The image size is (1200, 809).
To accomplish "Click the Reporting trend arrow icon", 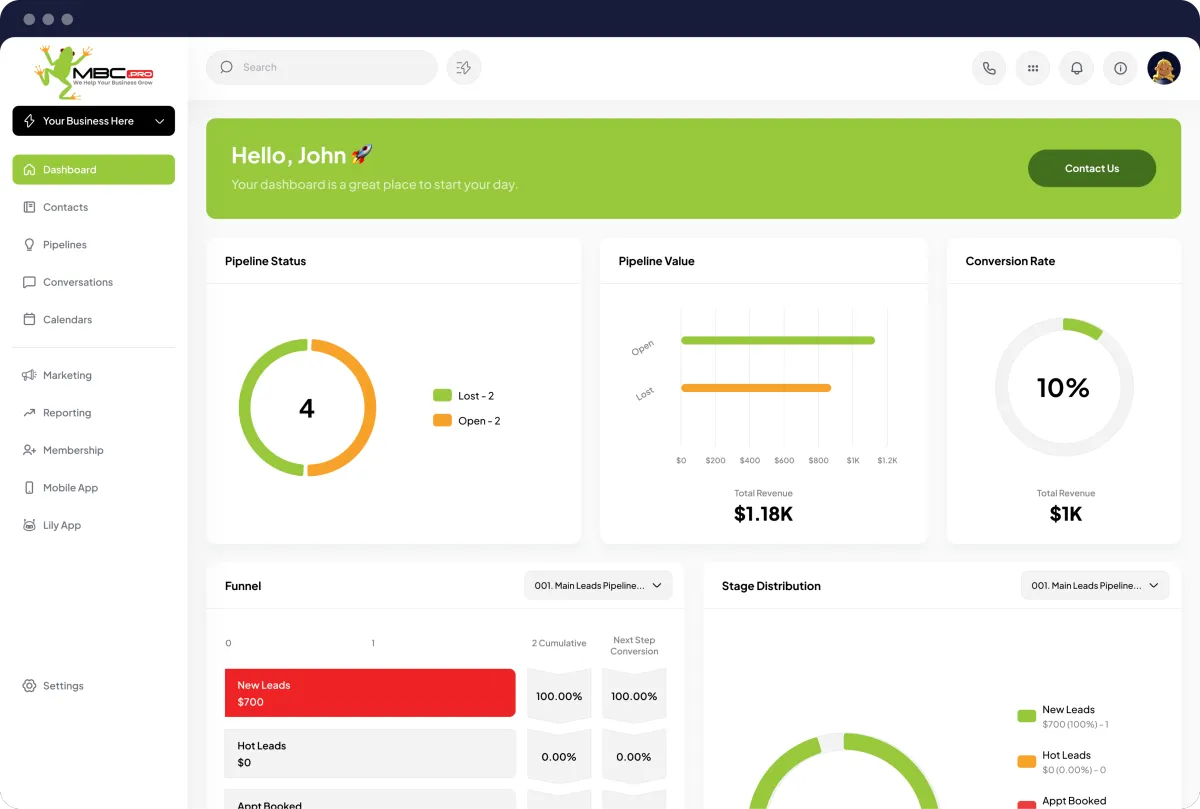I will 29,413.
